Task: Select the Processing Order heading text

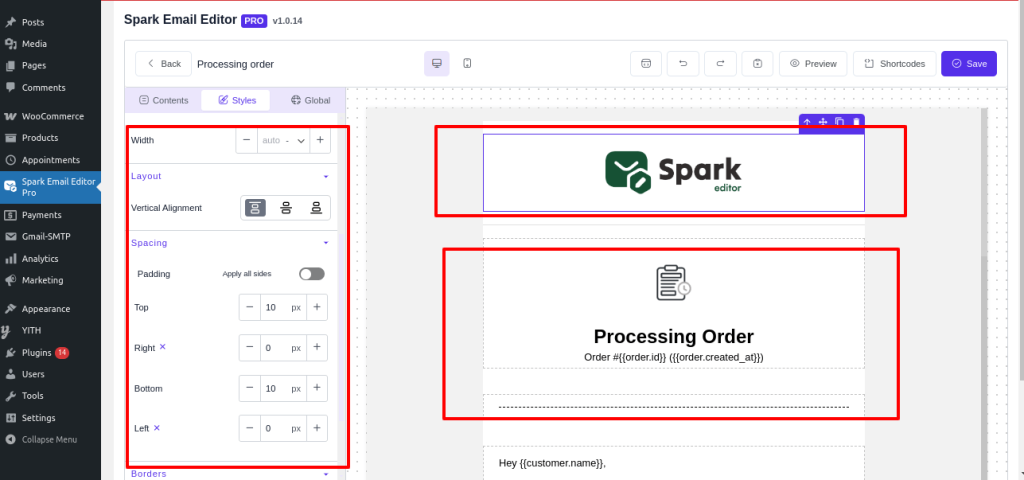Action: tap(673, 336)
